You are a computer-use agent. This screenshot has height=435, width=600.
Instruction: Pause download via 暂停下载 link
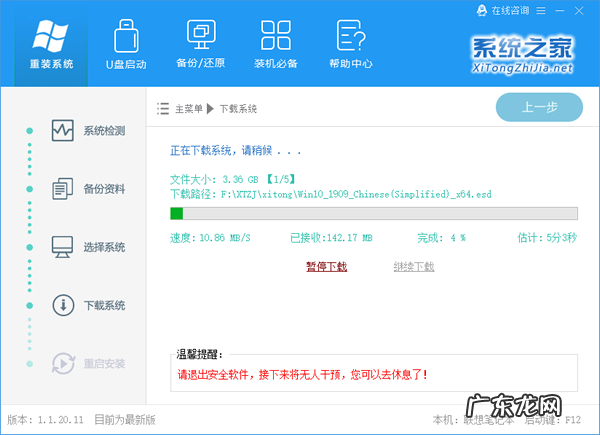(326, 266)
